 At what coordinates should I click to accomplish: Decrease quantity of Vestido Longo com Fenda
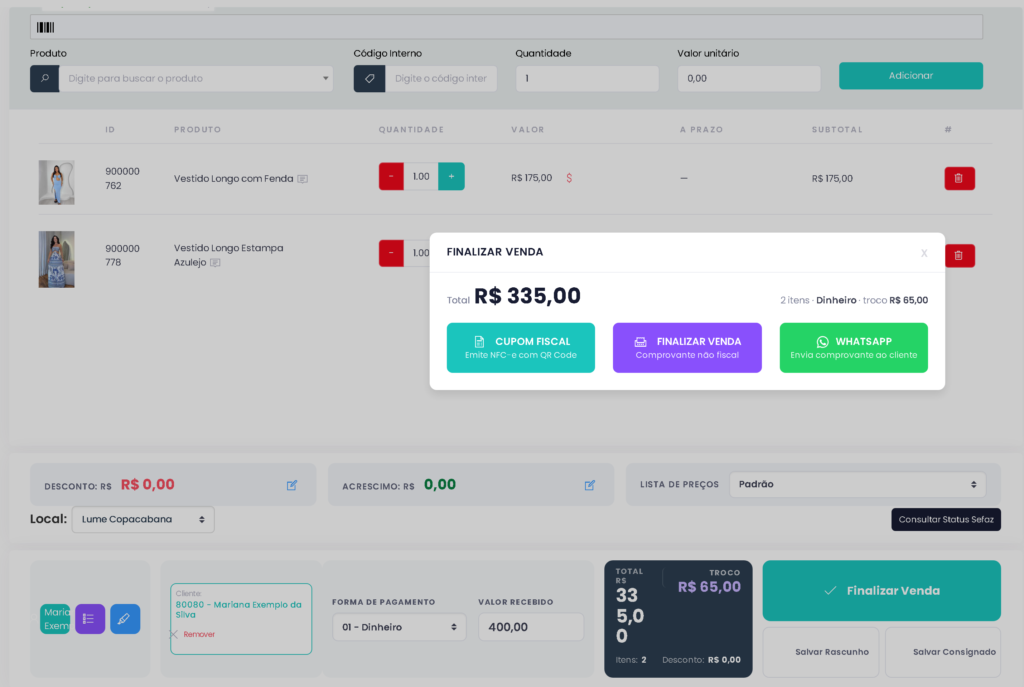point(391,176)
